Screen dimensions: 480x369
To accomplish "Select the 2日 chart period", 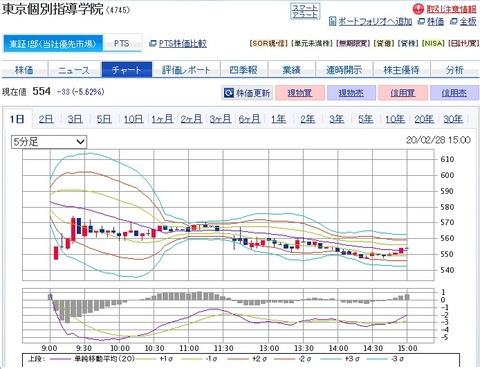I will tap(46, 119).
